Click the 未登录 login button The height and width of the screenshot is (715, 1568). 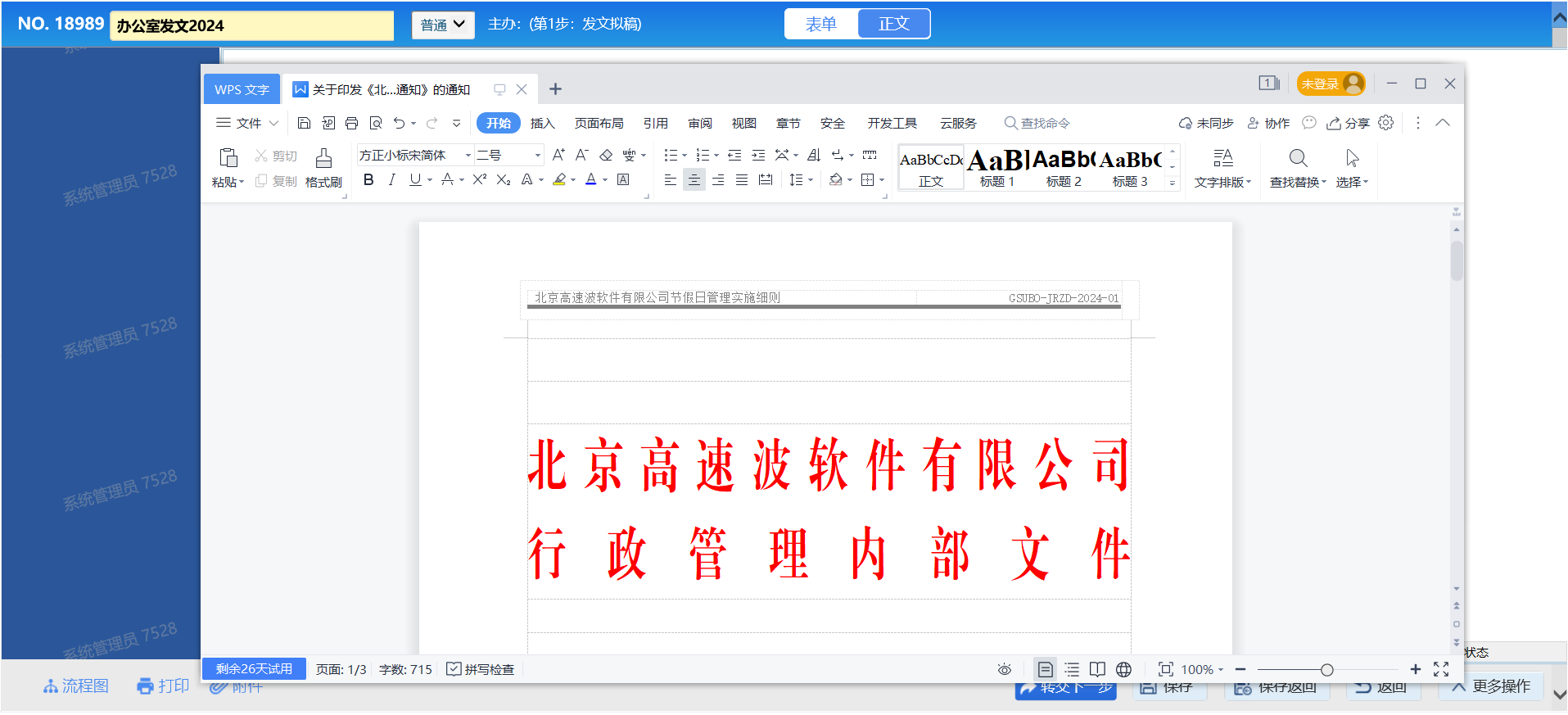pyautogui.click(x=1331, y=84)
